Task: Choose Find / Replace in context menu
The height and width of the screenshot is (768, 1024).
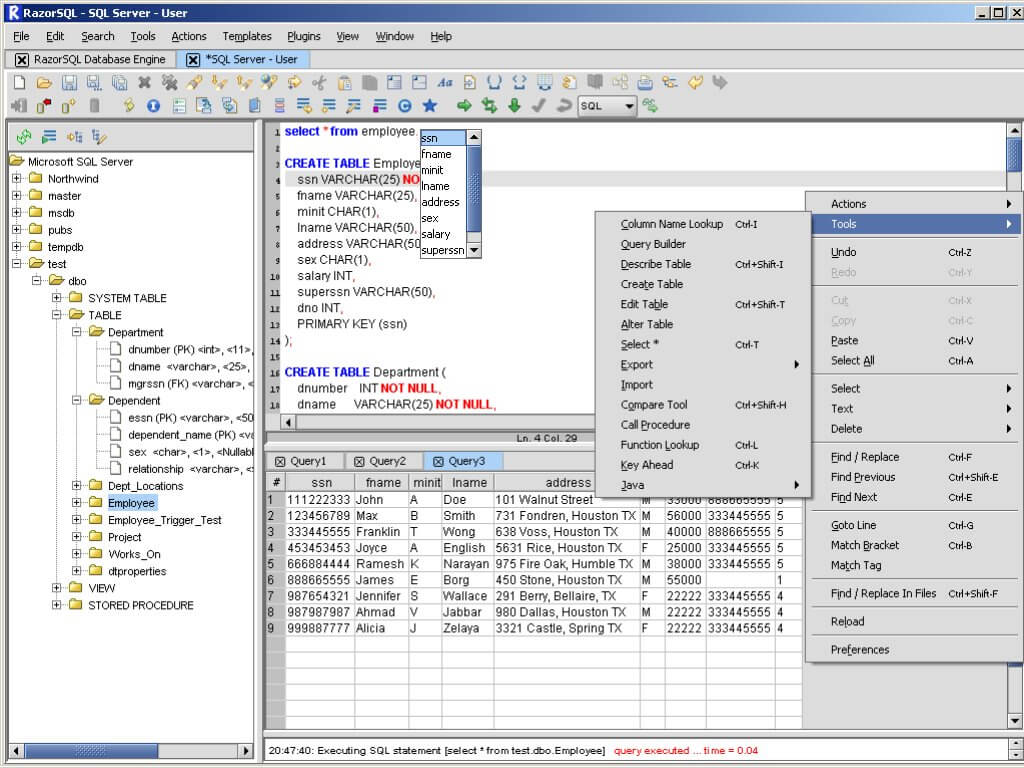Action: [x=865, y=457]
